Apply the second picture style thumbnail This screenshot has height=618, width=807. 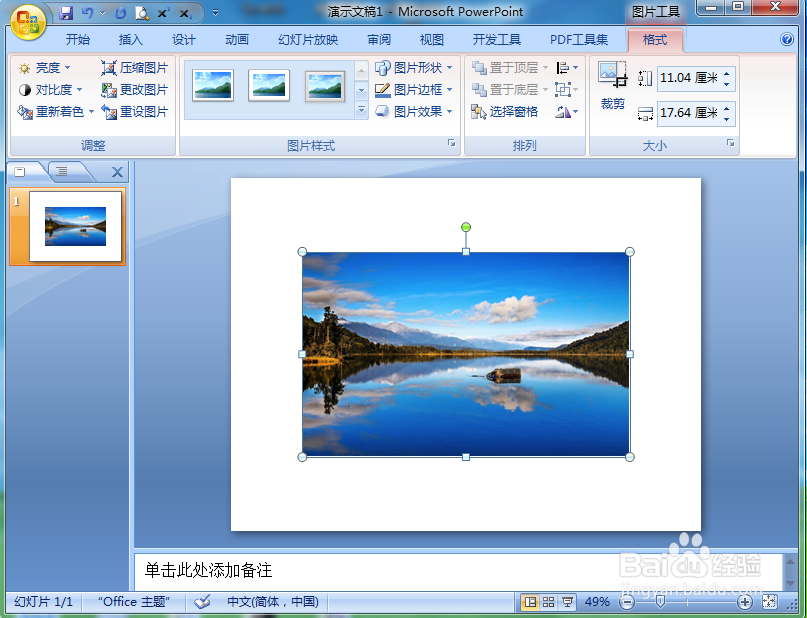pyautogui.click(x=269, y=85)
